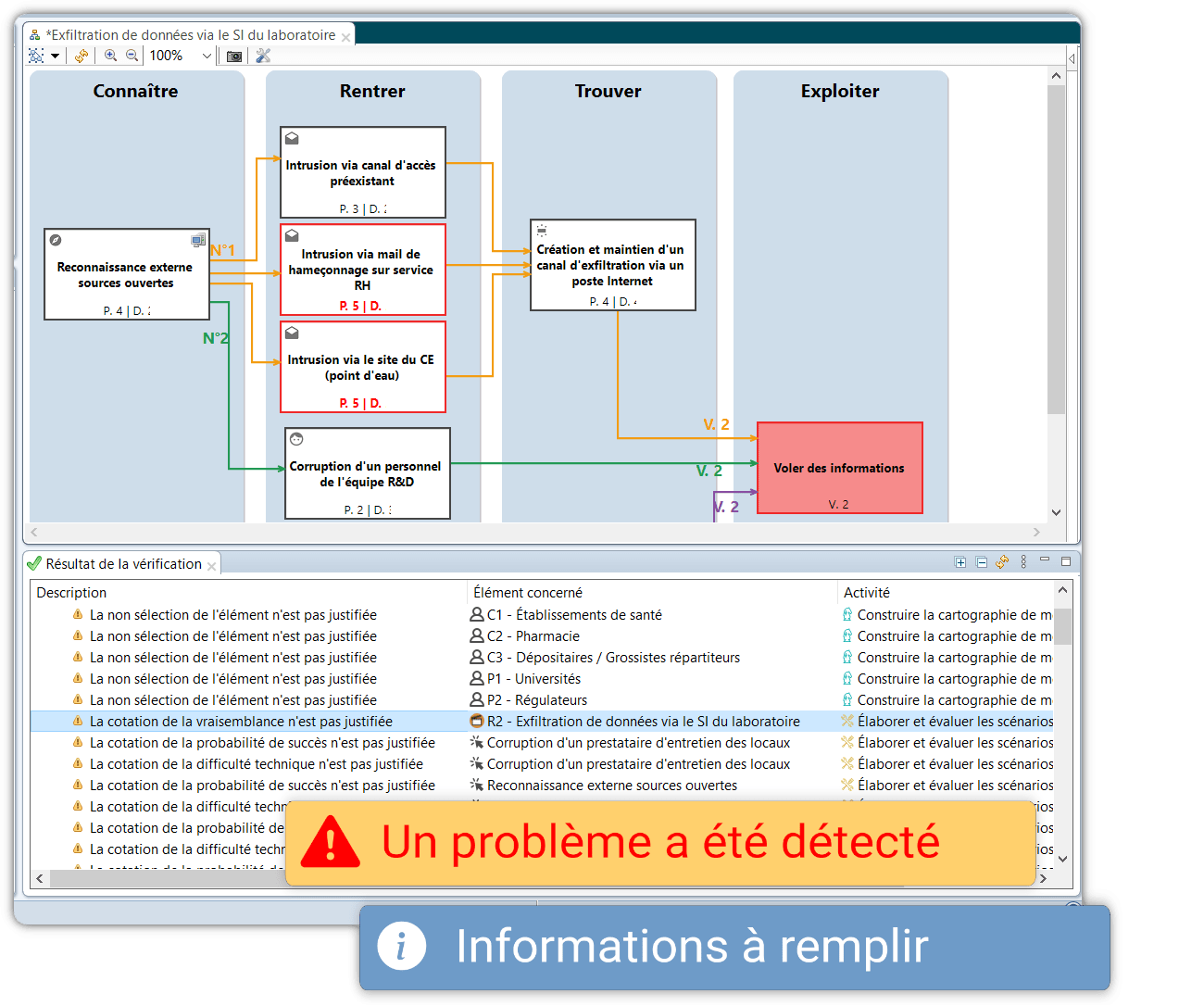Click the green N°2 path label
Viewport: 1204px width, 1006px height.
point(216,338)
